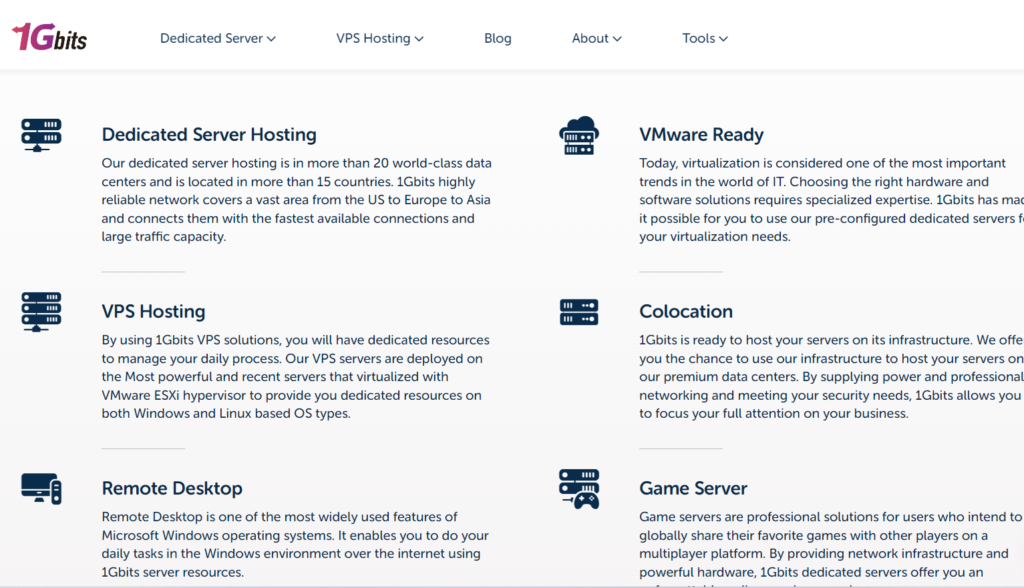Click the text "By using 1Gbits VPS solutions"

point(192,340)
